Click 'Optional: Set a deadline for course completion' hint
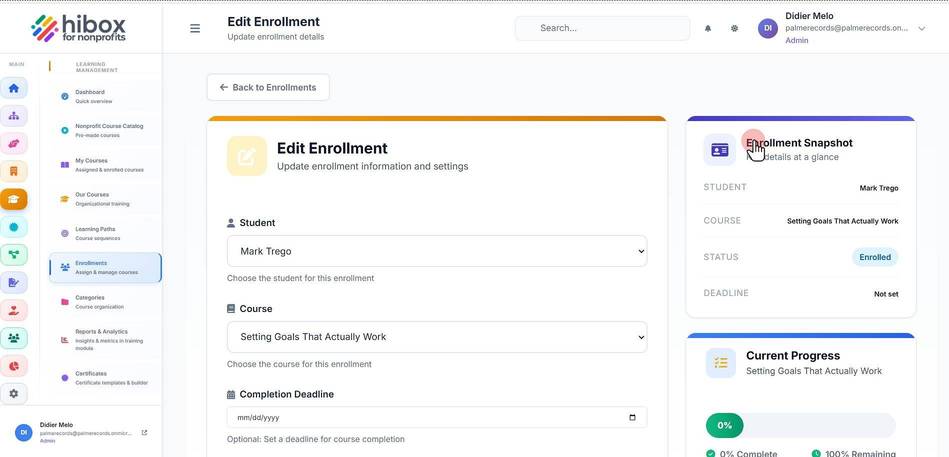 315,439
